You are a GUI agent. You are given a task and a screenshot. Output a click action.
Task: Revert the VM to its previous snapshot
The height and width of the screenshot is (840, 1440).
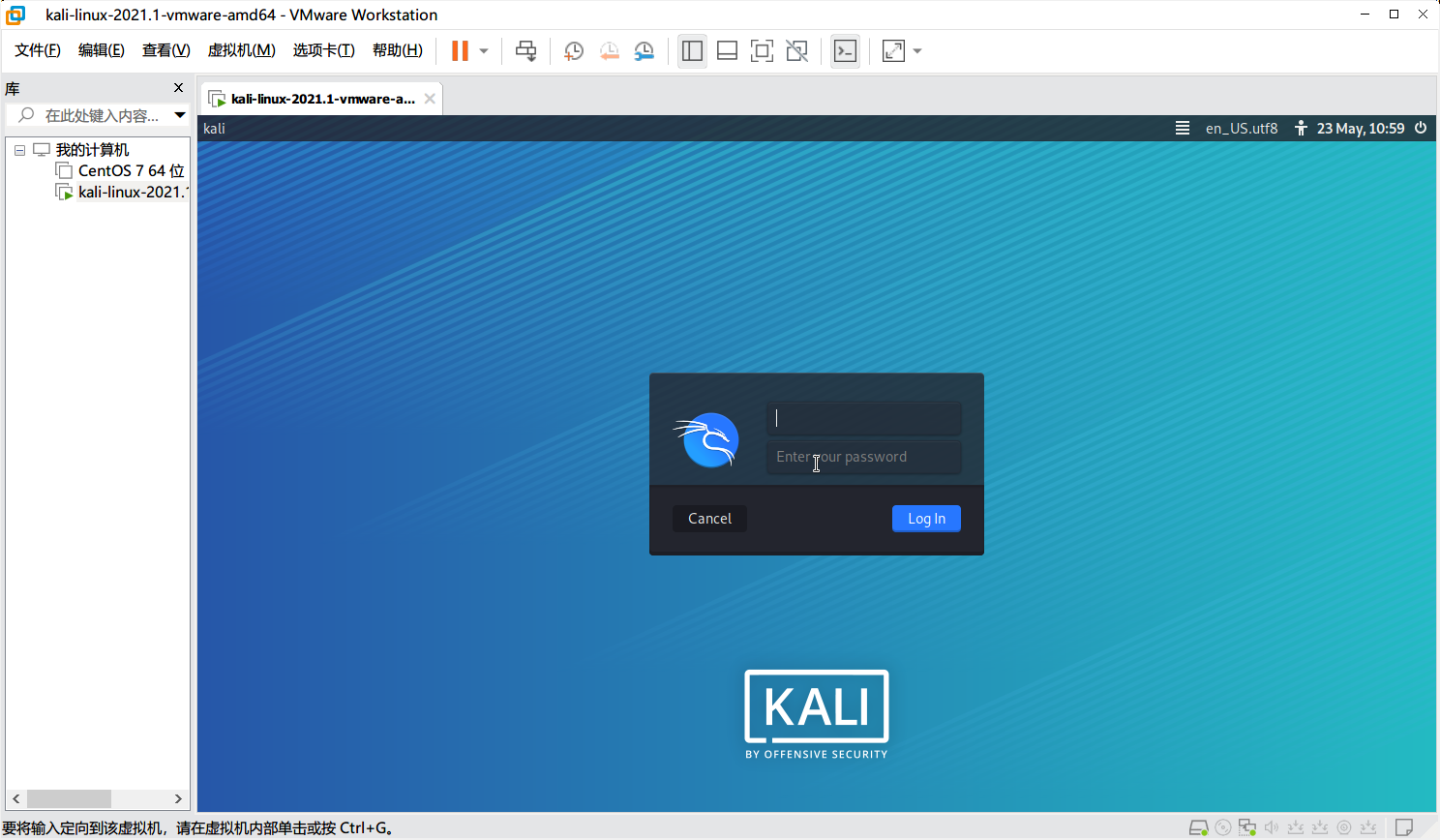pyautogui.click(x=609, y=51)
